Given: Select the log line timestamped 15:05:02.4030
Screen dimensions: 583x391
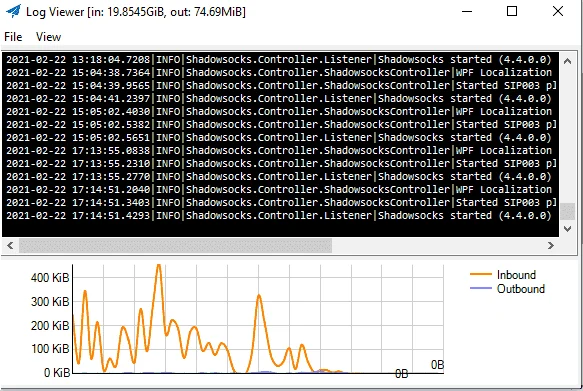Looking at the screenshot, I should (x=280, y=112).
